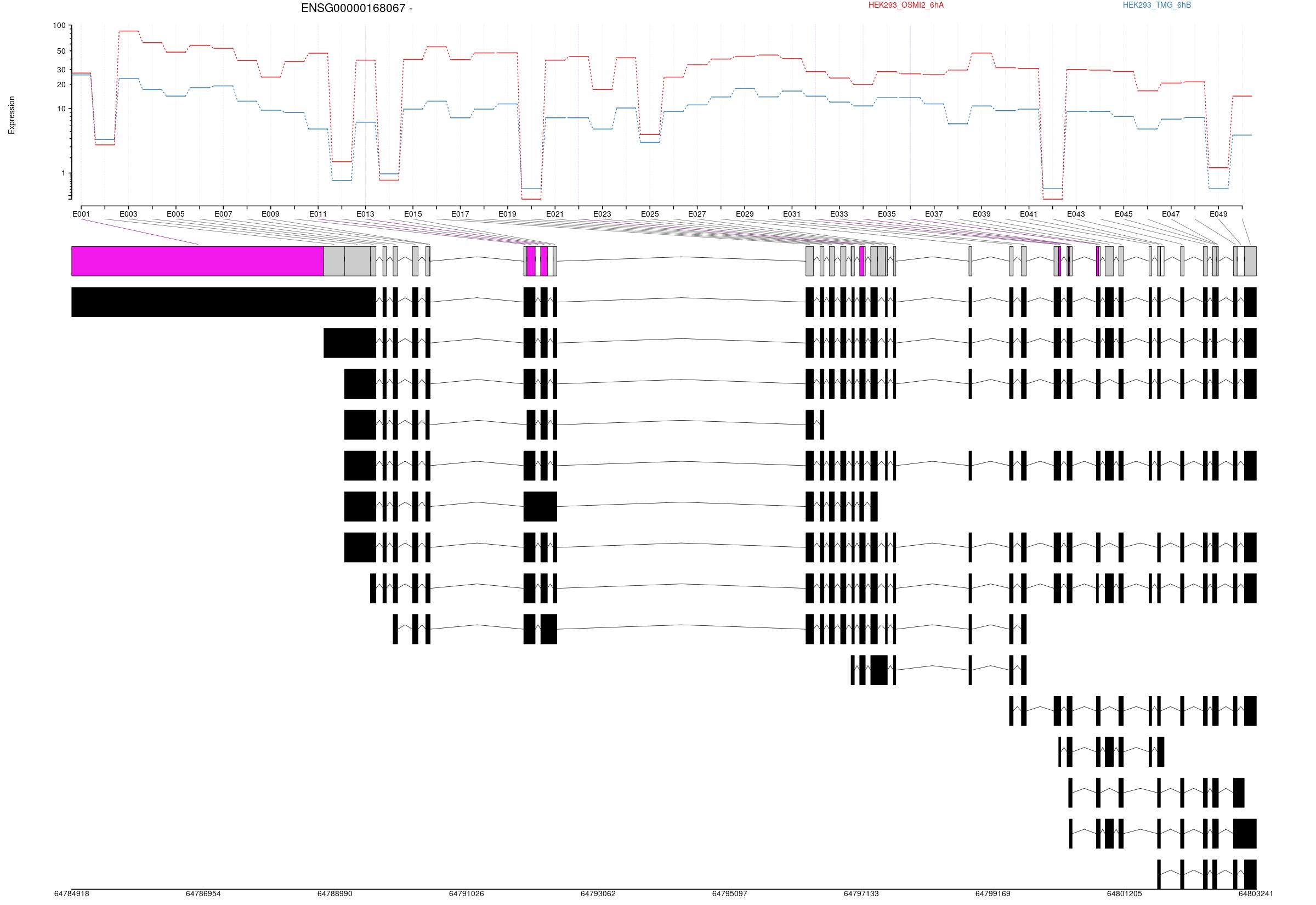Click the y-axis tick value 30
Screen dimensions: 1316x905
61,70
